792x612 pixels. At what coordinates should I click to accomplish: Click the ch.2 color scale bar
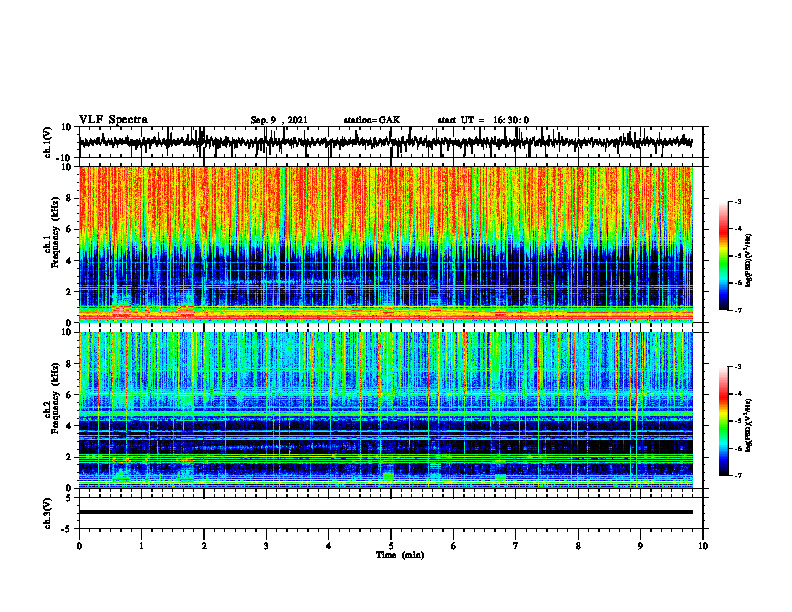click(723, 421)
